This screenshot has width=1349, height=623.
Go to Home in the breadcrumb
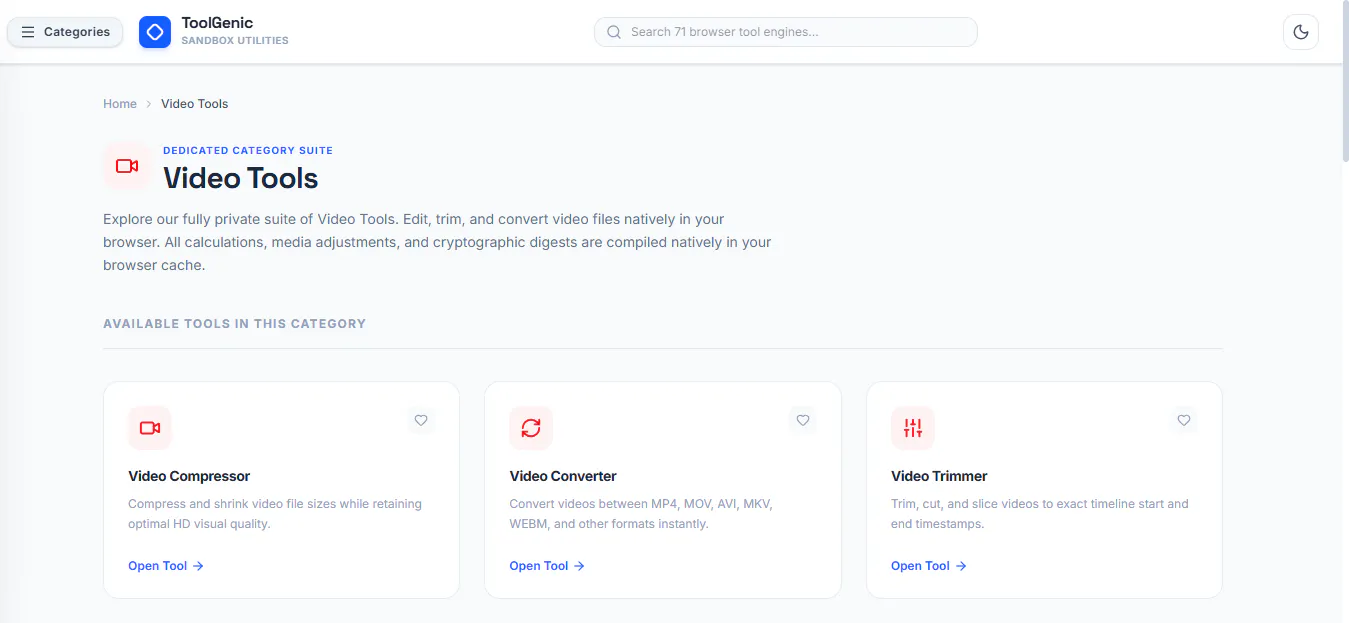(120, 104)
